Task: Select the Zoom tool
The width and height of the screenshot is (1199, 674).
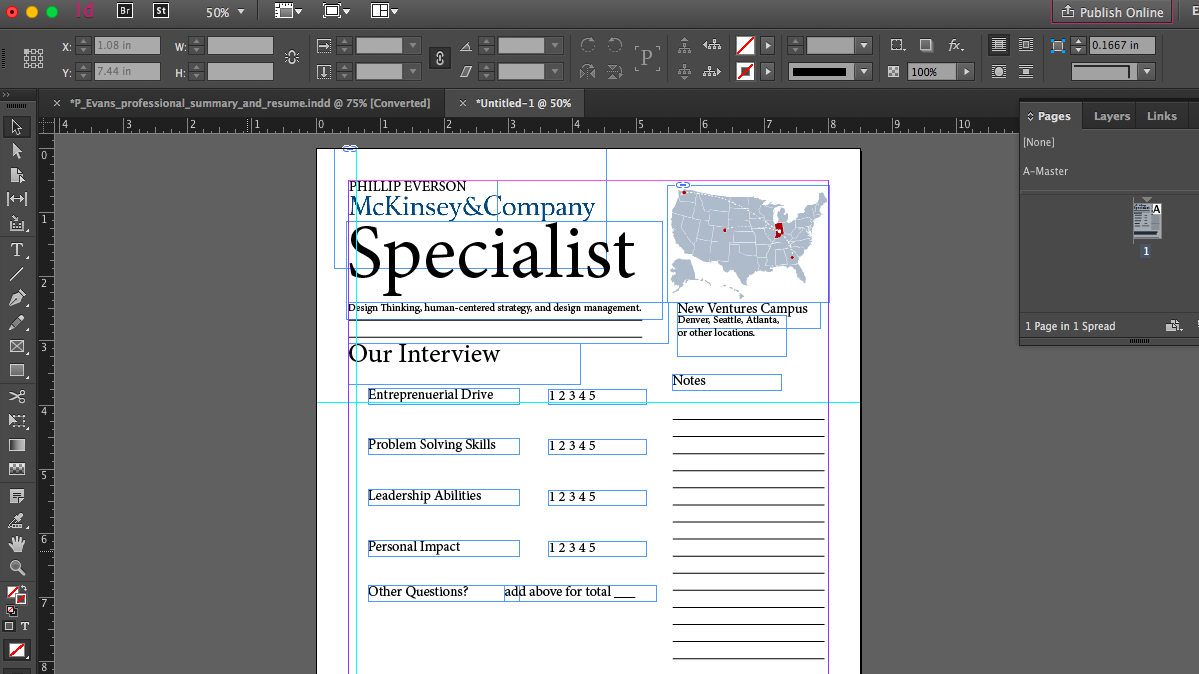Action: pos(16,568)
